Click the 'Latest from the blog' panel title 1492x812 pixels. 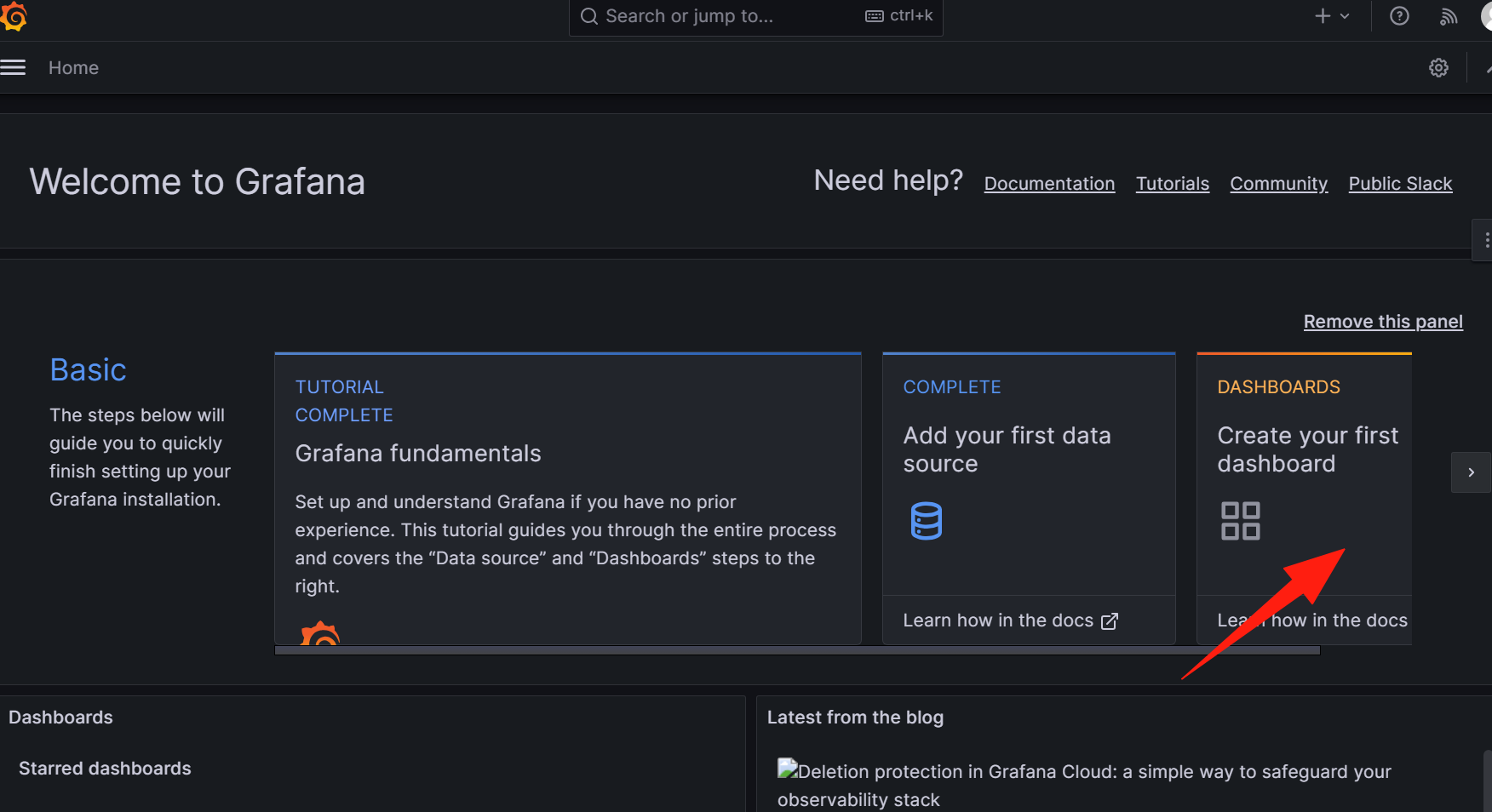(855, 718)
